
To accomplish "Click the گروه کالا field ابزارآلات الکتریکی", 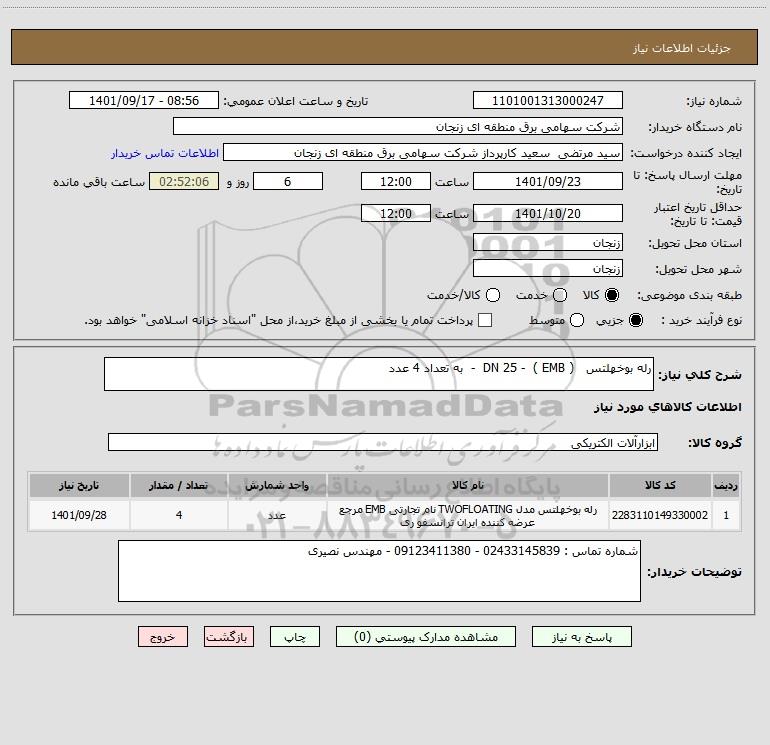I will click(x=383, y=442).
